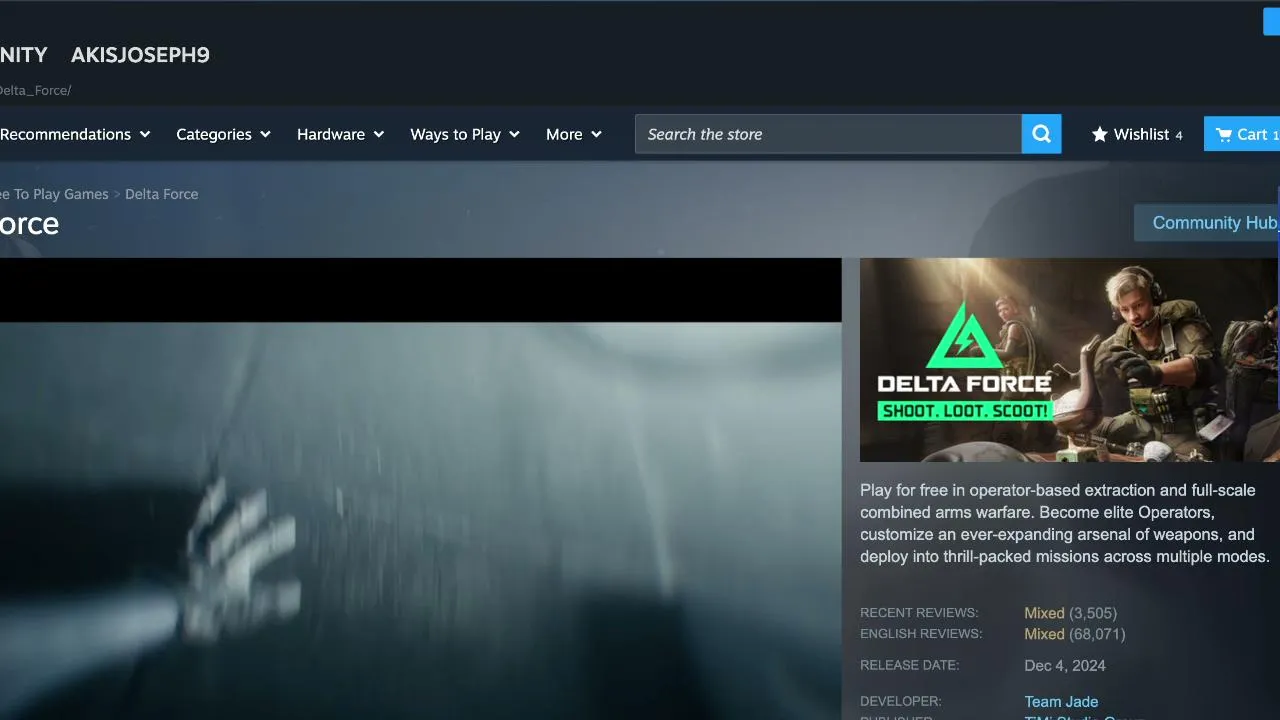
Task: Click the game description paragraph
Action: tap(1065, 524)
